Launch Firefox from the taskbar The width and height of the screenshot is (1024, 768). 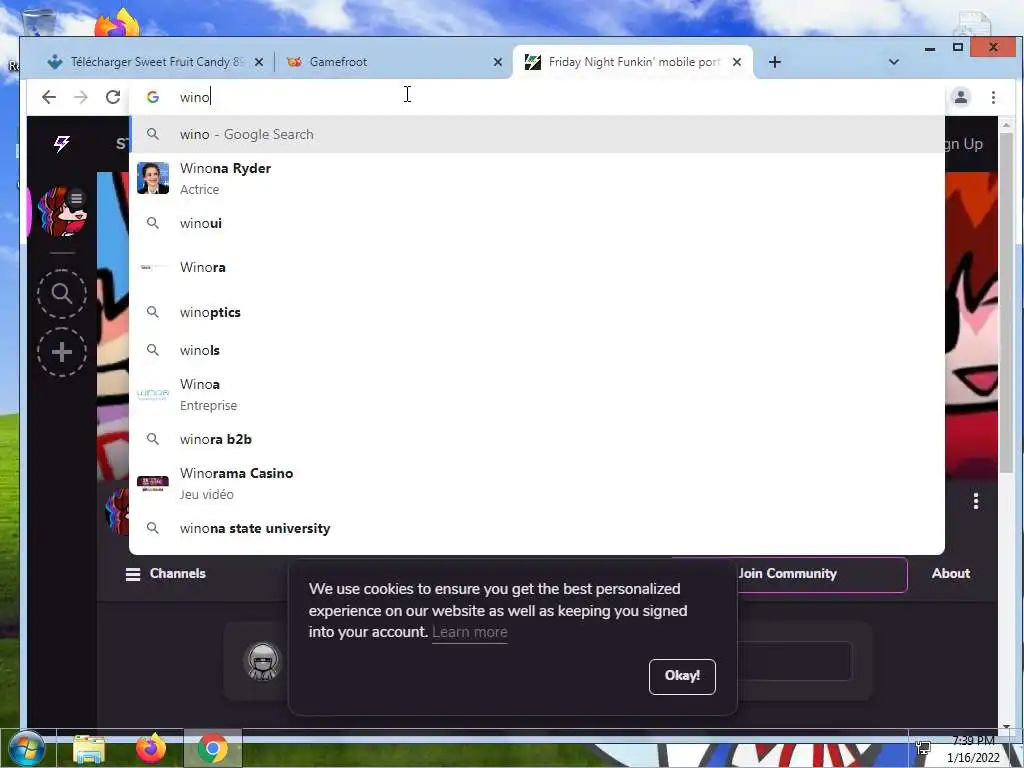click(151, 748)
